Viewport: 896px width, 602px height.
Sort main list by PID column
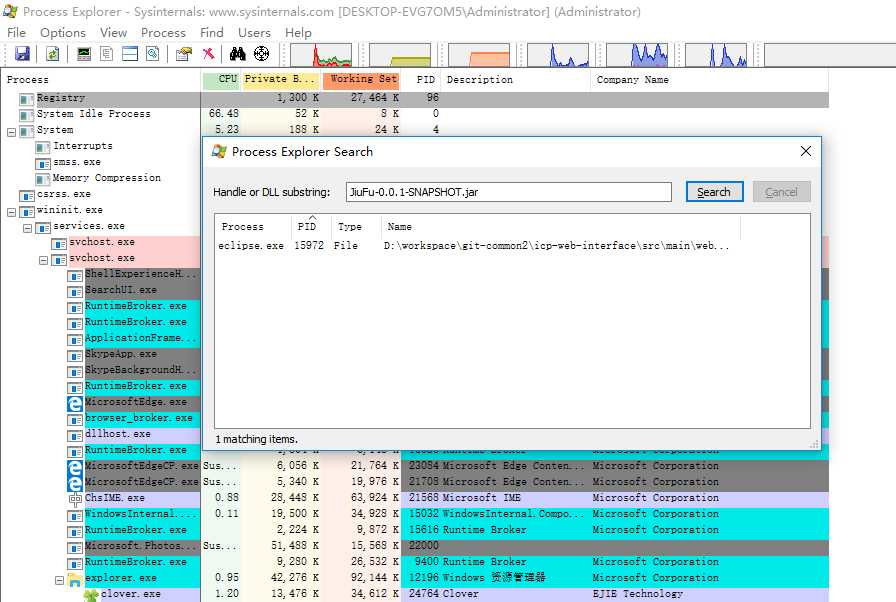(x=422, y=79)
